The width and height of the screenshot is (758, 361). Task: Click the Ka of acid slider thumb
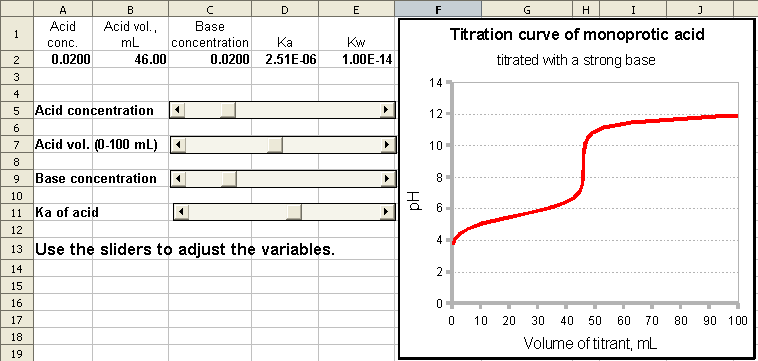294,212
